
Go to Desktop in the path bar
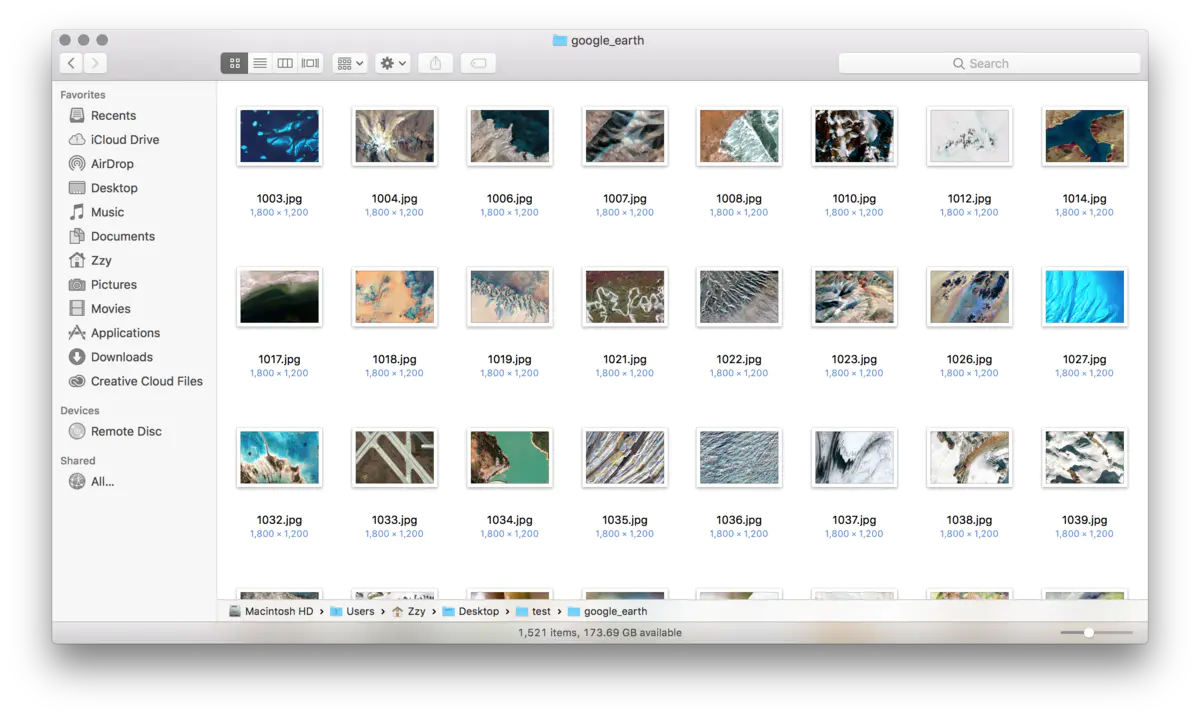click(x=471, y=611)
